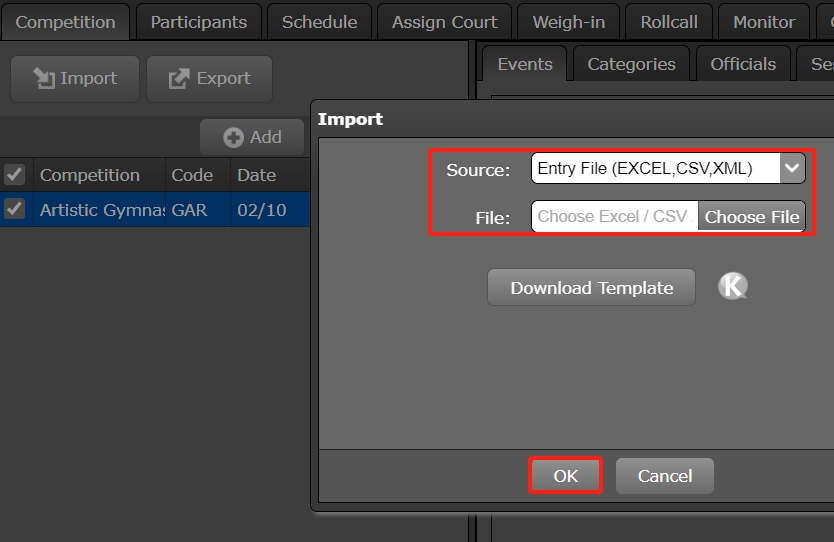Image resolution: width=834 pixels, height=542 pixels.
Task: Select the Officials sub-tab
Action: tap(743, 64)
